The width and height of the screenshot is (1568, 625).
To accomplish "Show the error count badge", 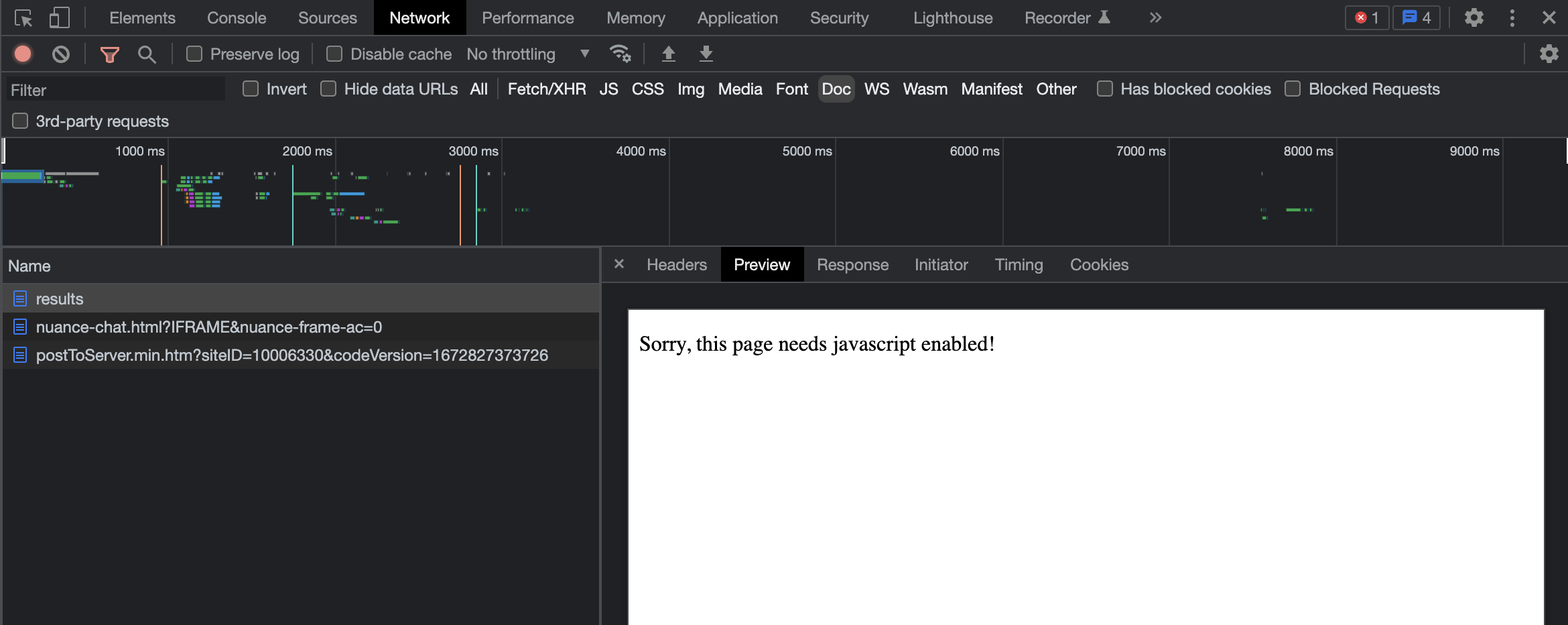I will 1366,17.
